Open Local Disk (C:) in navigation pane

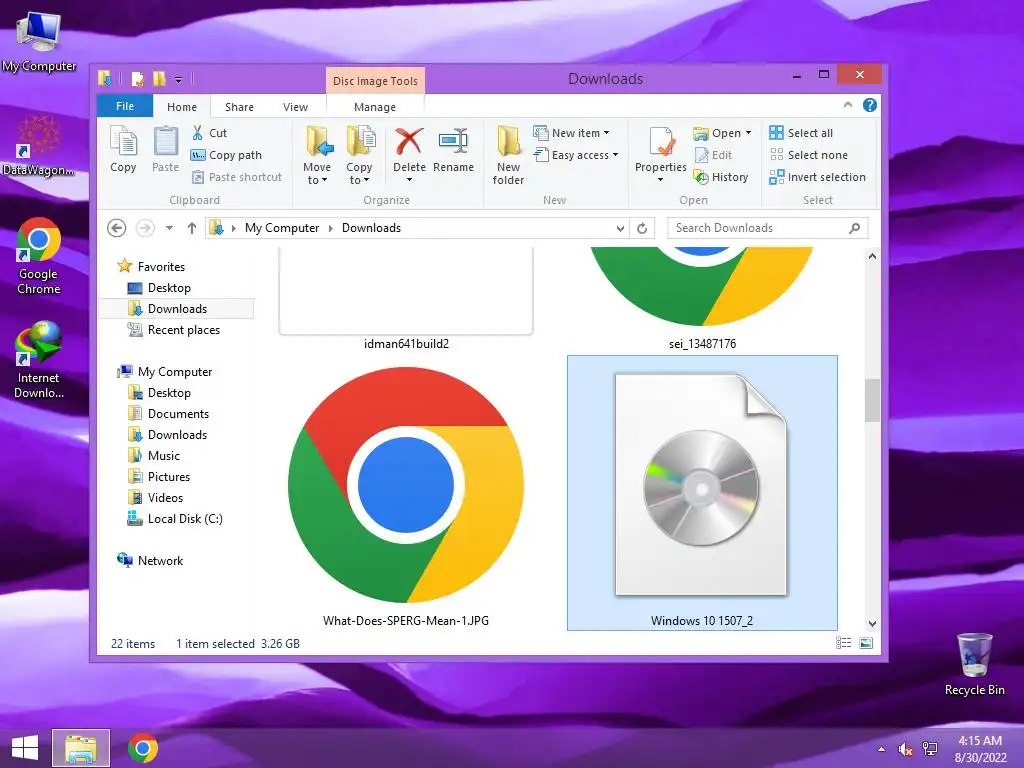tap(175, 519)
